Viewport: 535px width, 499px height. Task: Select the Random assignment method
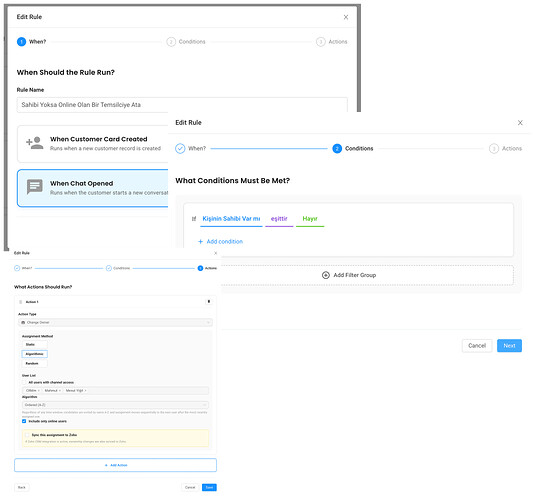[x=34, y=363]
